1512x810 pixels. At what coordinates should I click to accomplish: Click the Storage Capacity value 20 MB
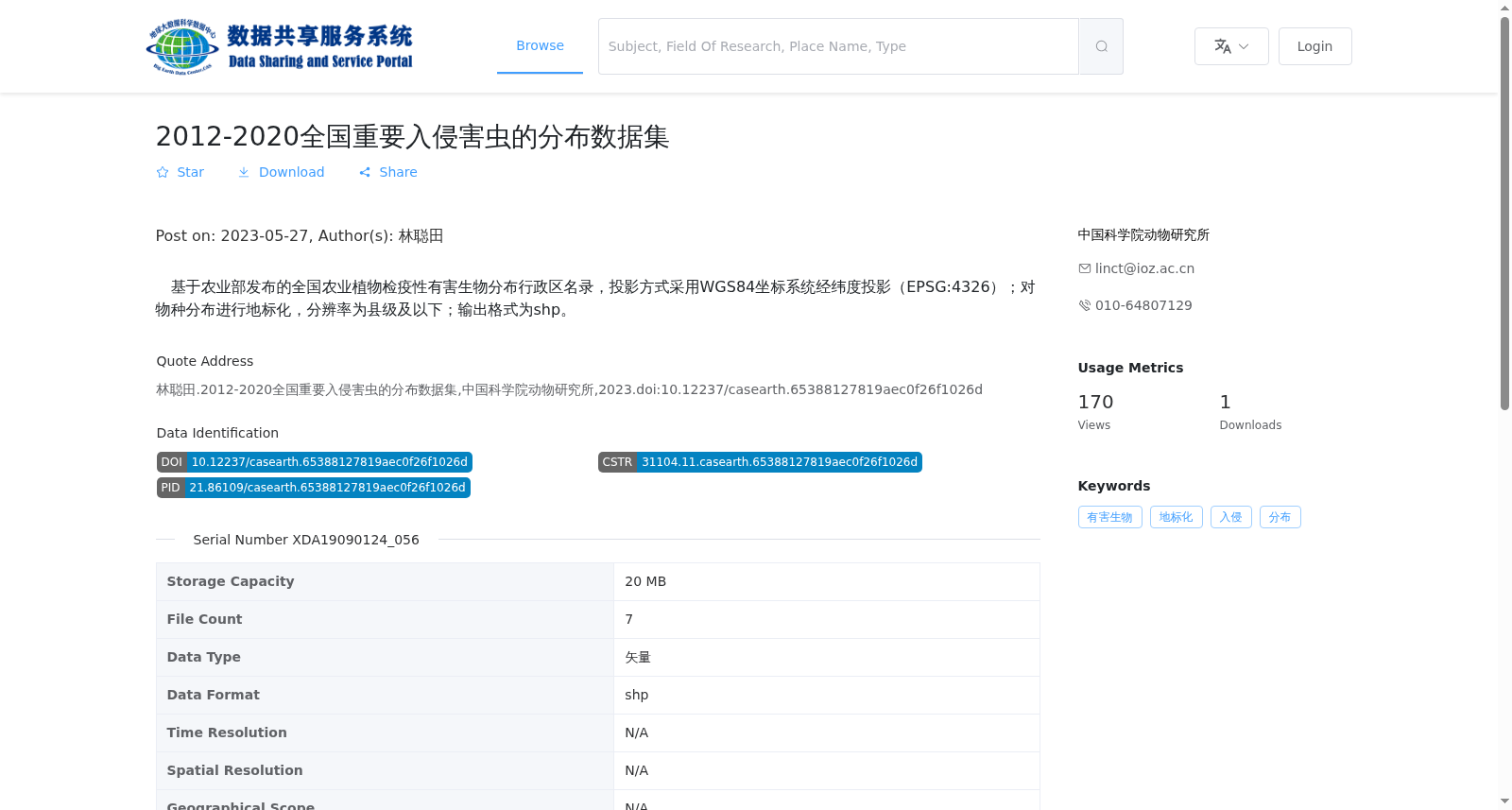(x=645, y=581)
